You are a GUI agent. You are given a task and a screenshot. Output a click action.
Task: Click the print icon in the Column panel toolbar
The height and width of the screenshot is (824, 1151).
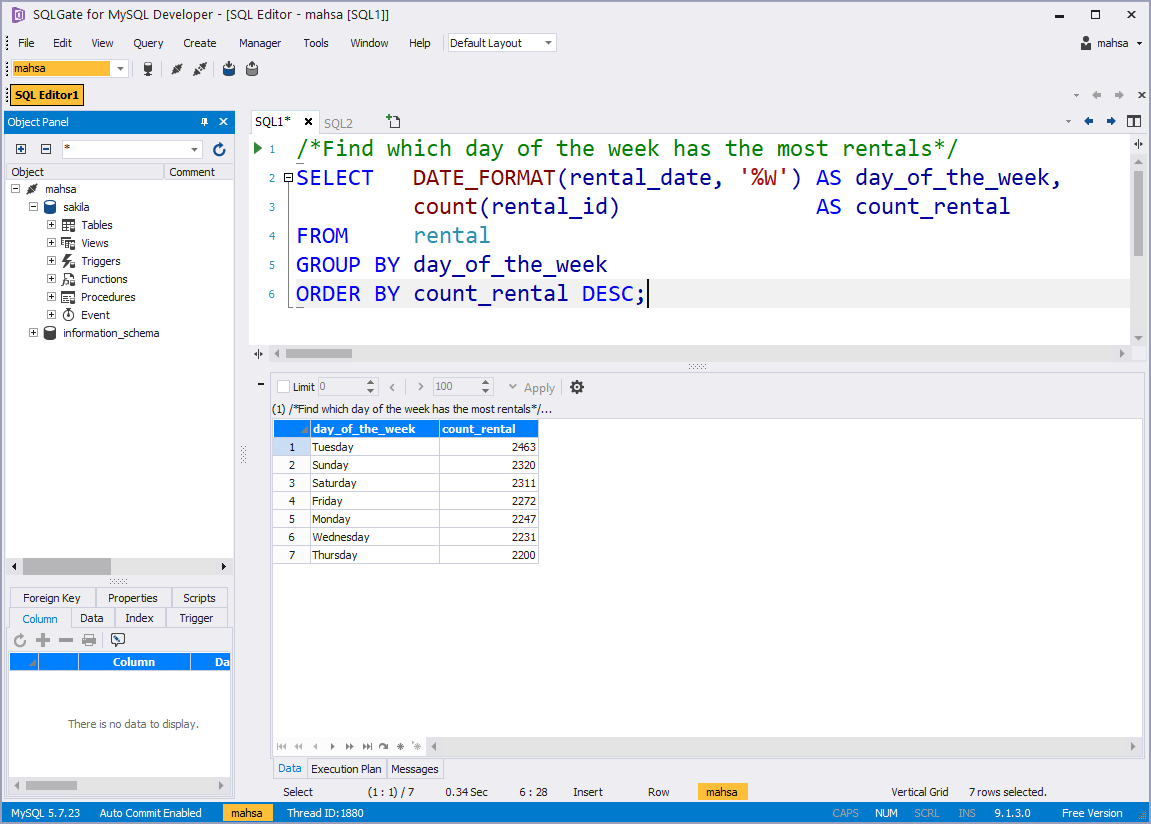(89, 640)
